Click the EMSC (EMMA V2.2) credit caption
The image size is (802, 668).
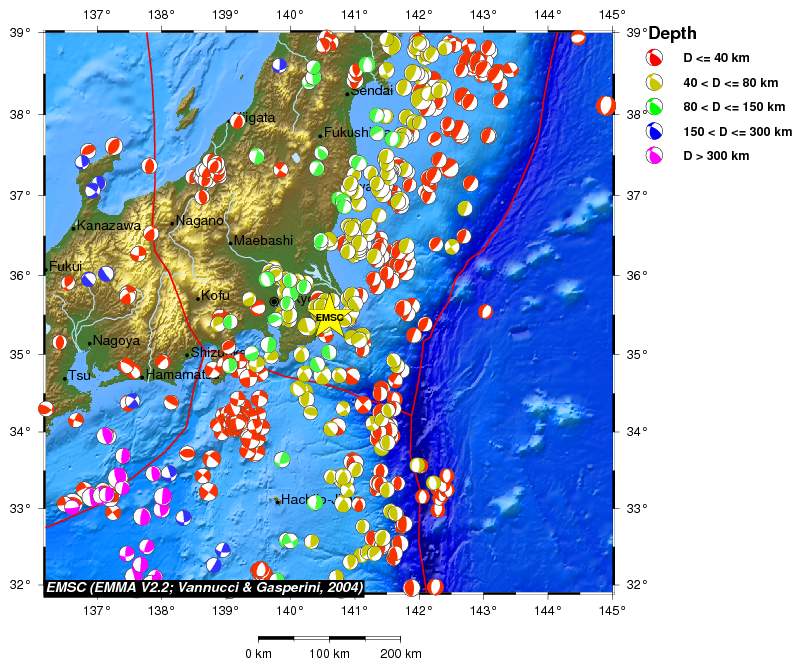tap(204, 588)
